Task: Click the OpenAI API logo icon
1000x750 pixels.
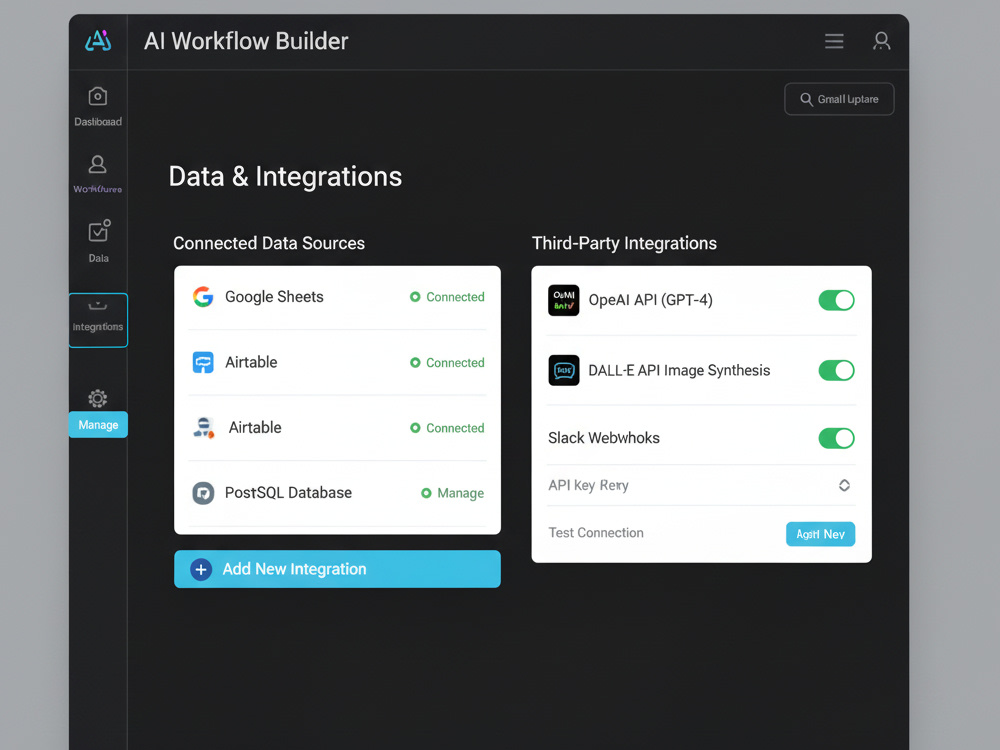Action: click(564, 300)
